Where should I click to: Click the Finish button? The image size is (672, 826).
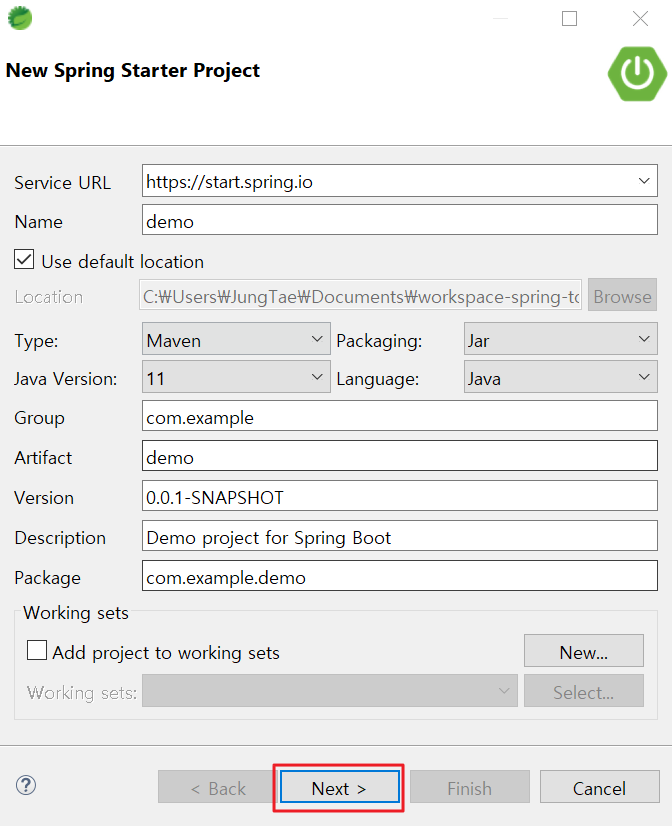(x=470, y=787)
